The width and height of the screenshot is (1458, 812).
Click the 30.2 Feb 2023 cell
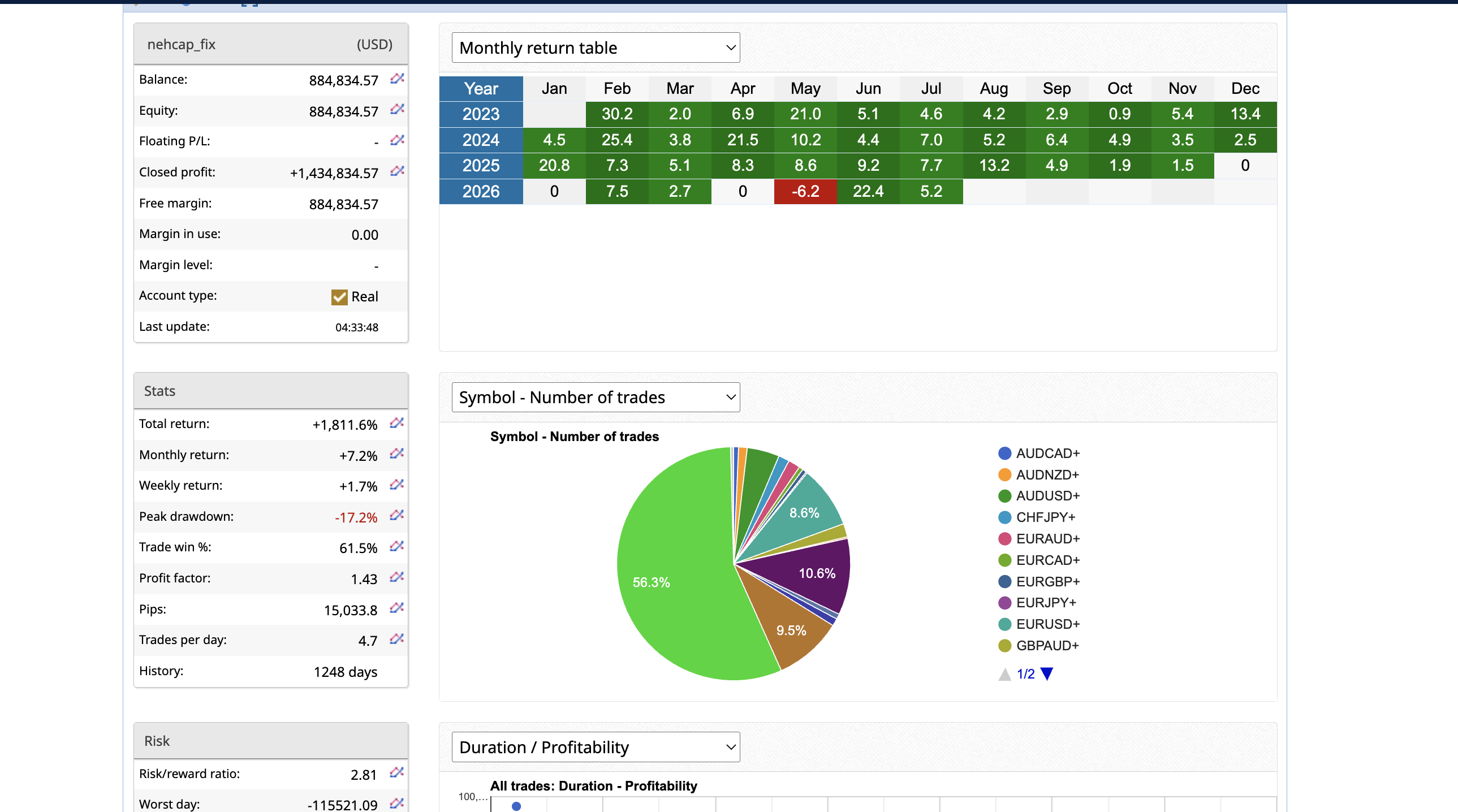[617, 114]
